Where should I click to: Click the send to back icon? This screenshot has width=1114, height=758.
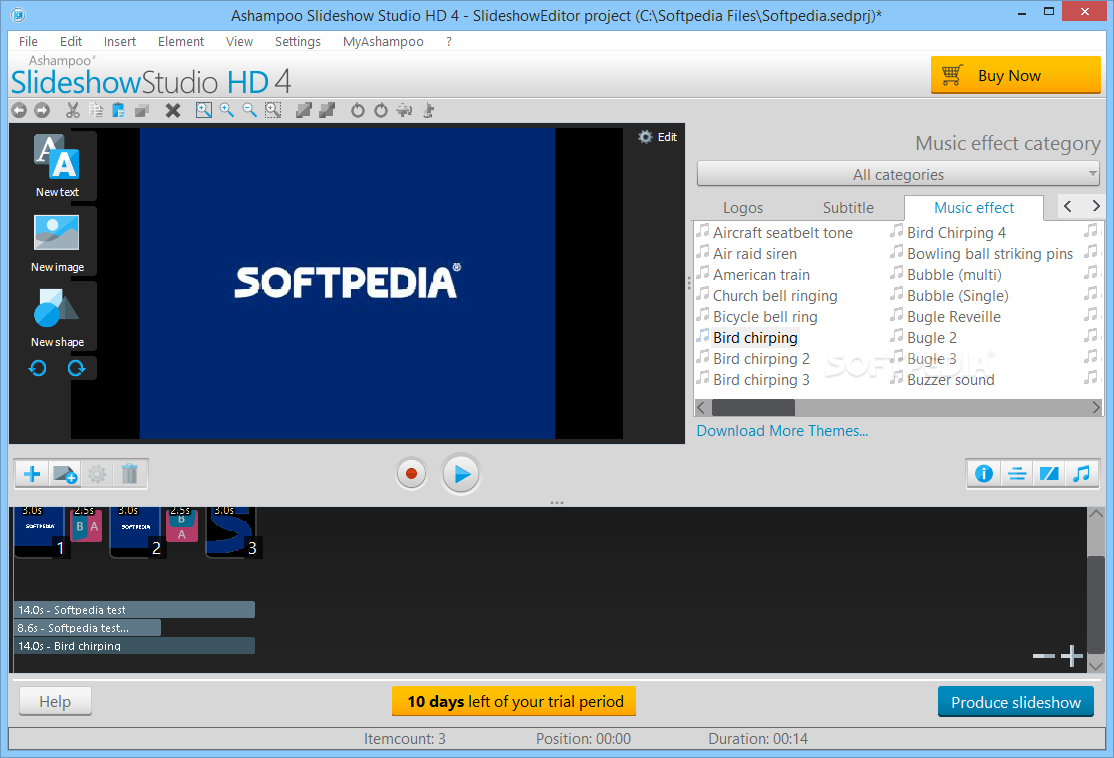tap(327, 110)
